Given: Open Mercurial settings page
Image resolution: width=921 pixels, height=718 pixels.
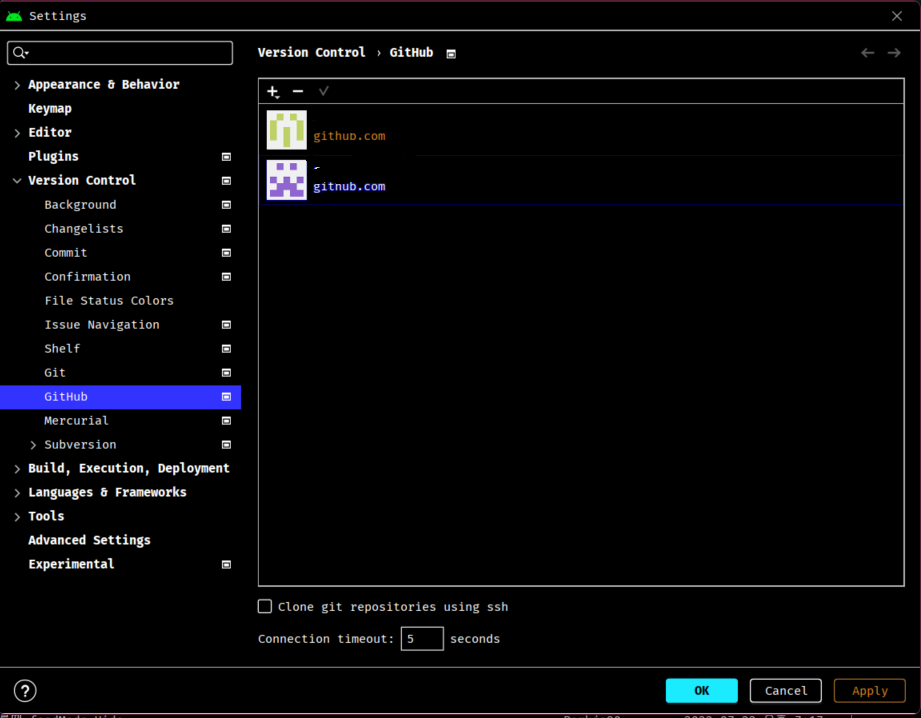Looking at the screenshot, I should click(76, 421).
